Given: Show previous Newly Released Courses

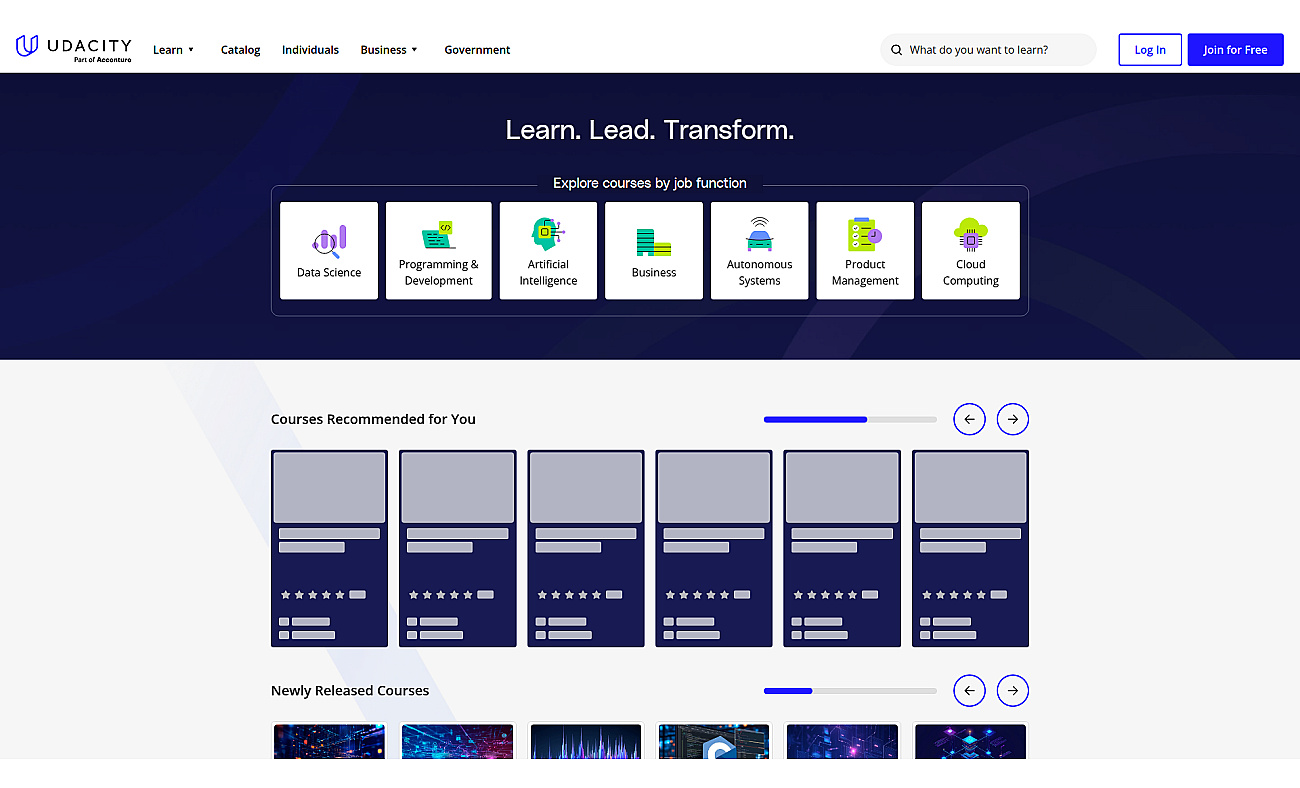Looking at the screenshot, I should click(x=969, y=690).
